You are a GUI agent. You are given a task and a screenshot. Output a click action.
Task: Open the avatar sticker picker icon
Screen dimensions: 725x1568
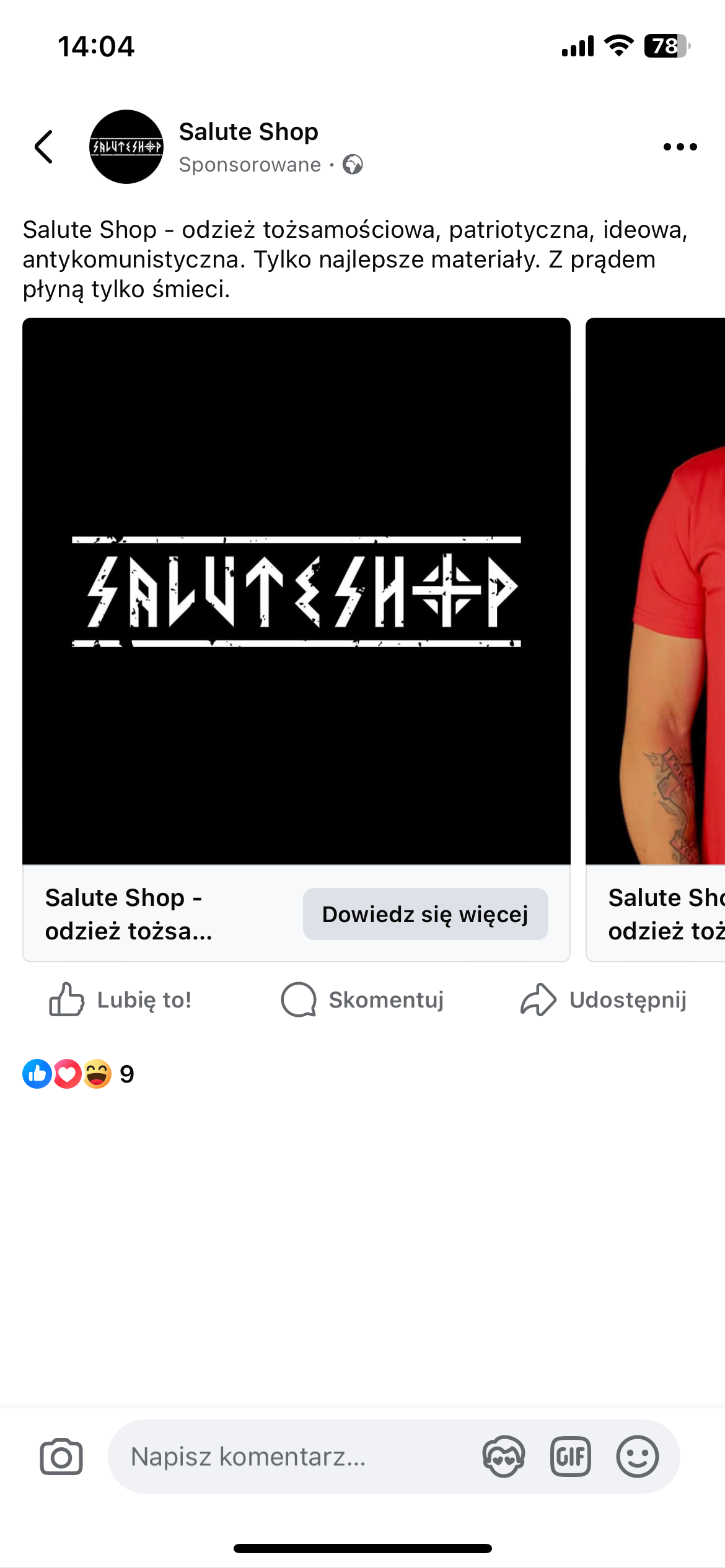(x=504, y=1457)
